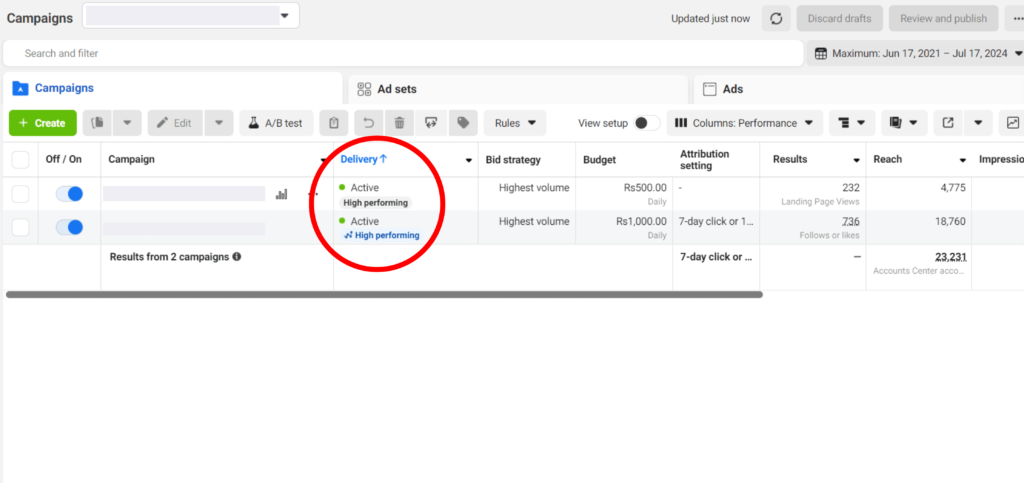The width and height of the screenshot is (1024, 483).
Task: Click the clipboard paste icon
Action: coord(334,123)
